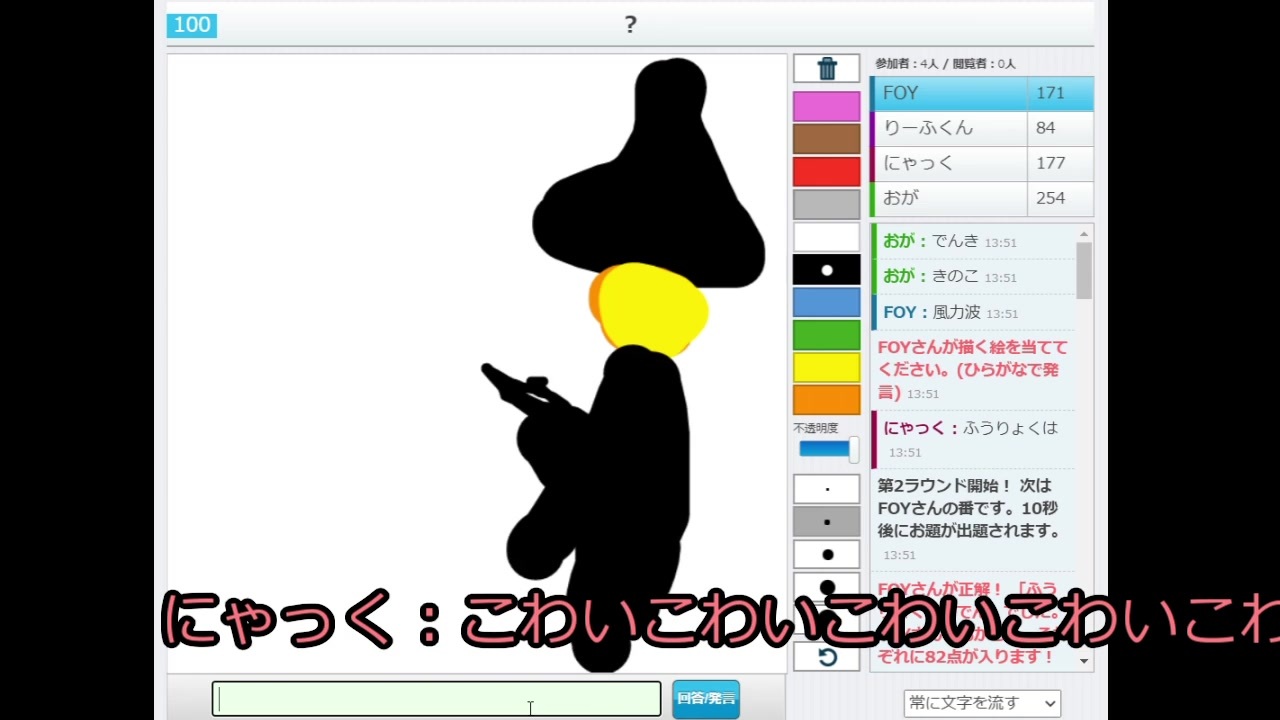Click the 参加者：4人 / 閲覧者：0人 label
The width and height of the screenshot is (1280, 720).
[945, 63]
